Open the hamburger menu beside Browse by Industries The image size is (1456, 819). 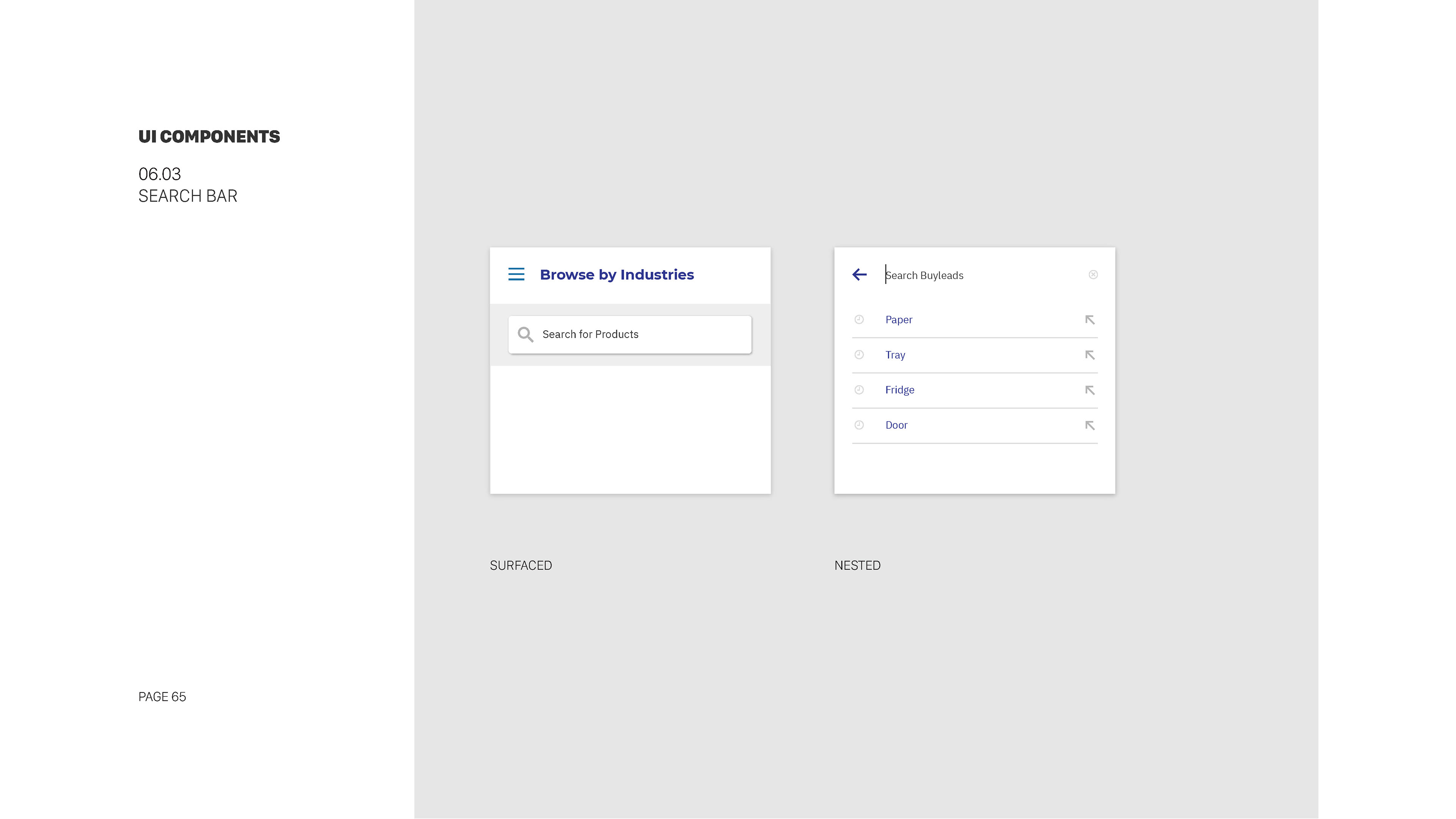pyautogui.click(x=516, y=274)
